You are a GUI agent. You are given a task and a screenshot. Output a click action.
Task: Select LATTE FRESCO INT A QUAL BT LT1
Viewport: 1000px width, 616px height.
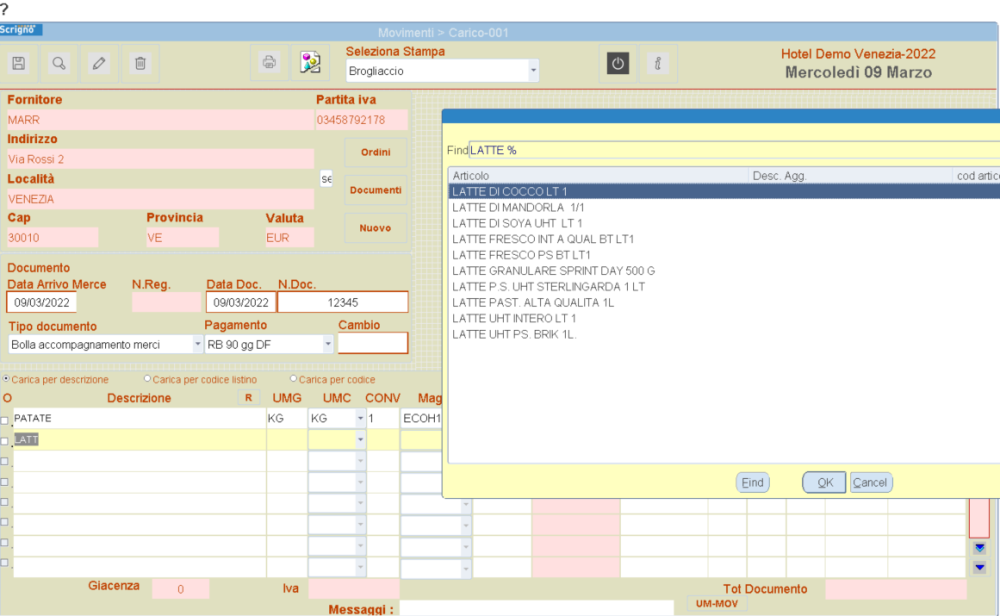(x=724, y=239)
